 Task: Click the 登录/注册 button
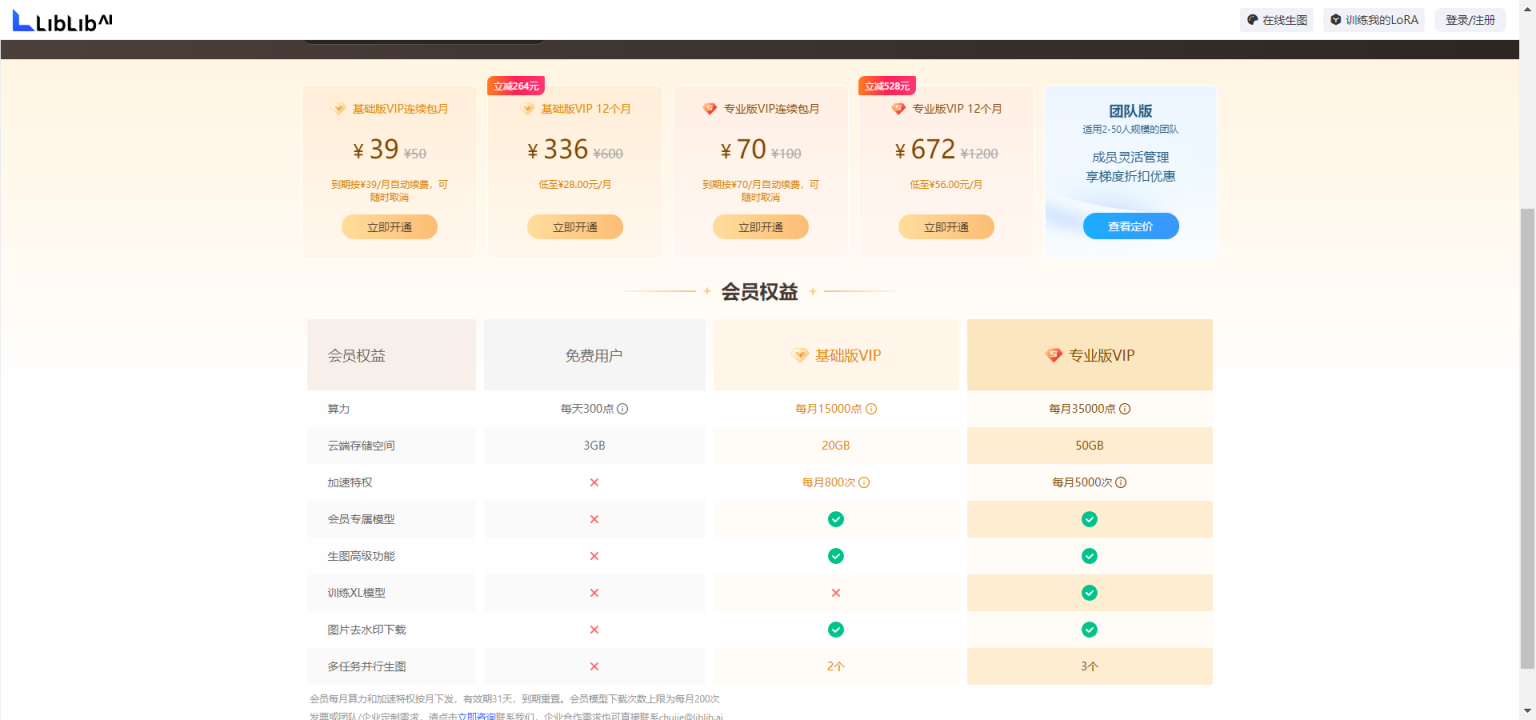[1469, 20]
